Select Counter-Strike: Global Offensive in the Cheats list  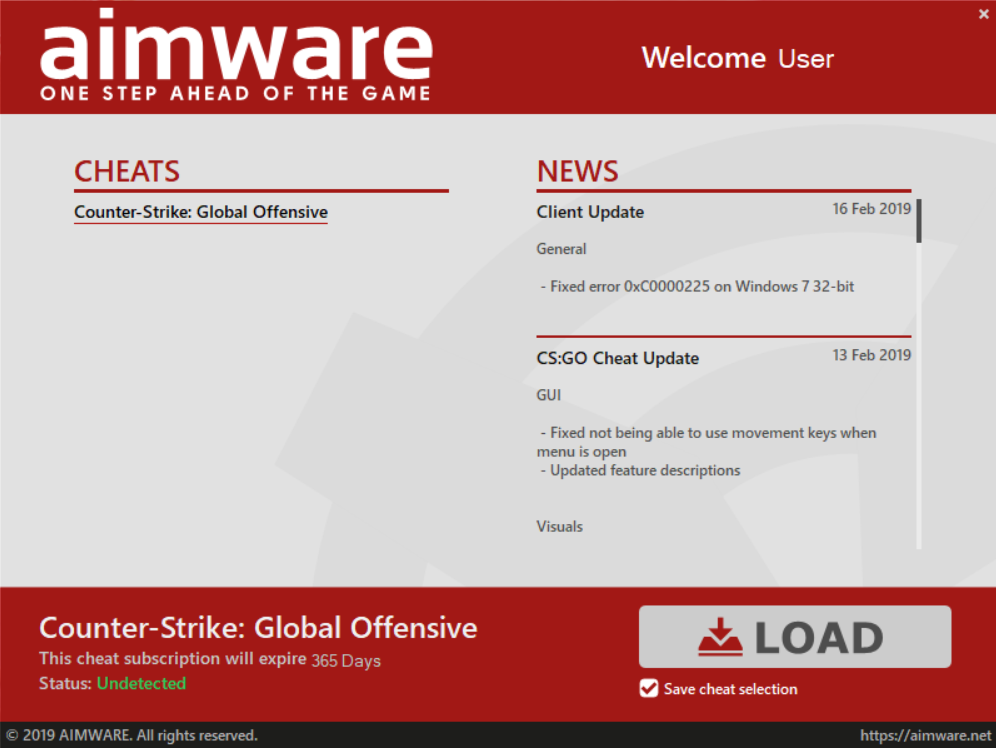click(x=201, y=211)
